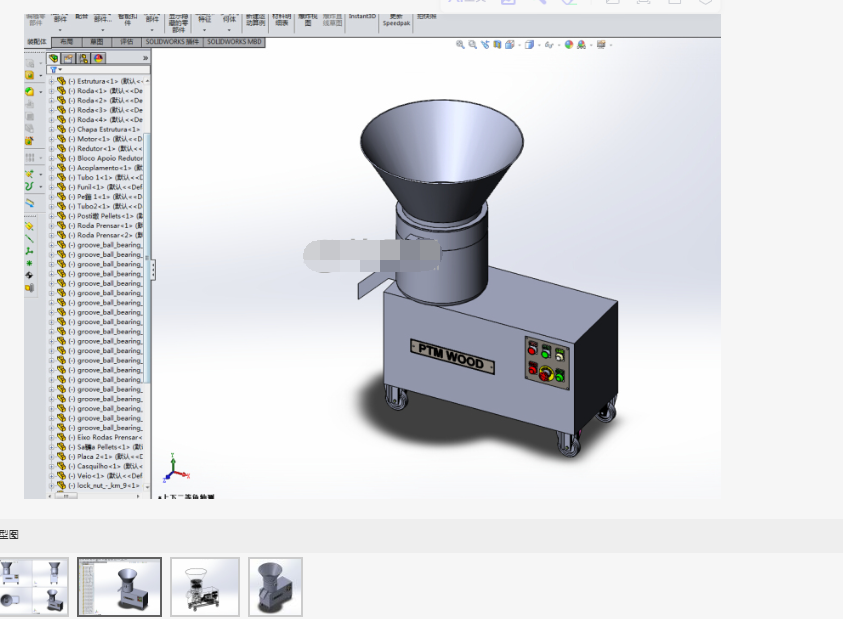This screenshot has height=626, width=843.
Task: Click the Previous View icon
Action: point(485,45)
